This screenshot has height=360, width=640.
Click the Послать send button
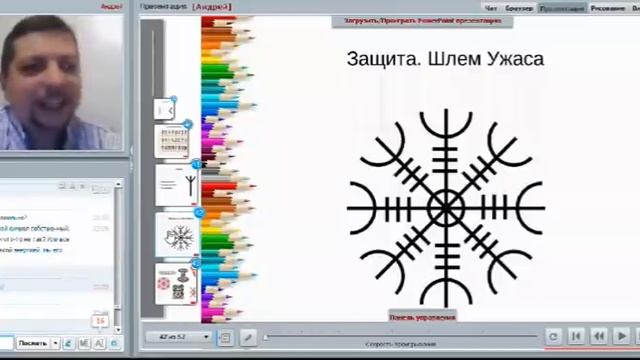point(33,343)
